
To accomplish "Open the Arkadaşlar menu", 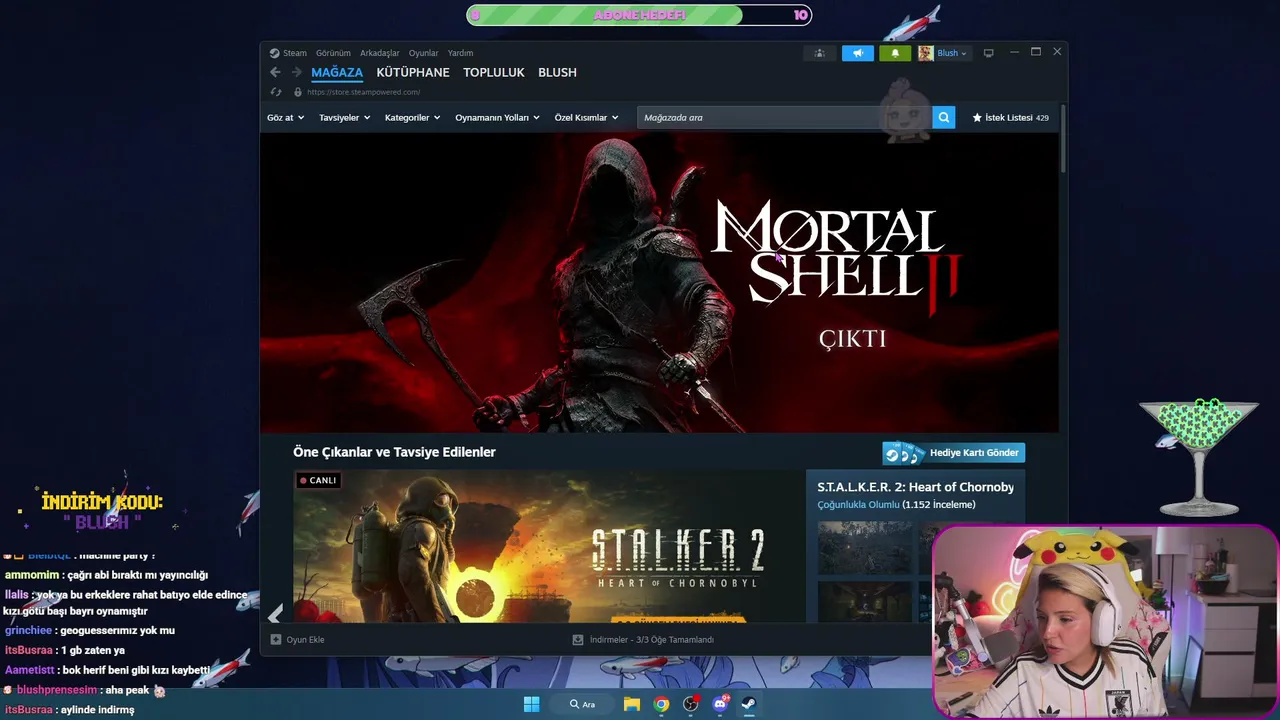I will (380, 53).
